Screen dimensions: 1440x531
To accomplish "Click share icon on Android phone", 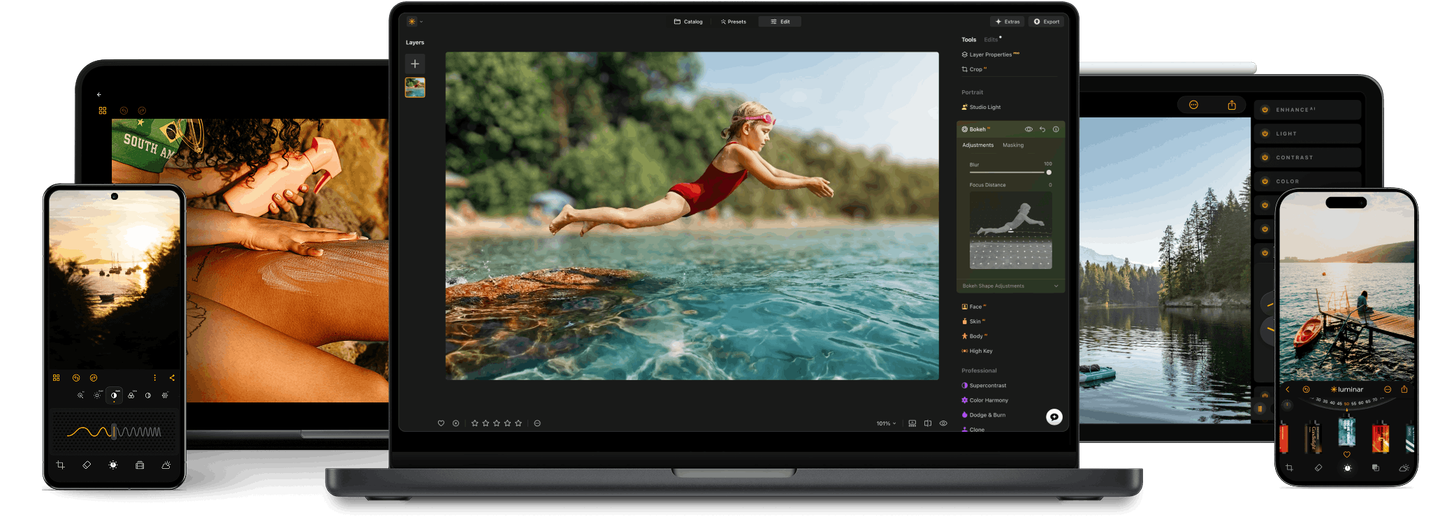I will [x=171, y=378].
